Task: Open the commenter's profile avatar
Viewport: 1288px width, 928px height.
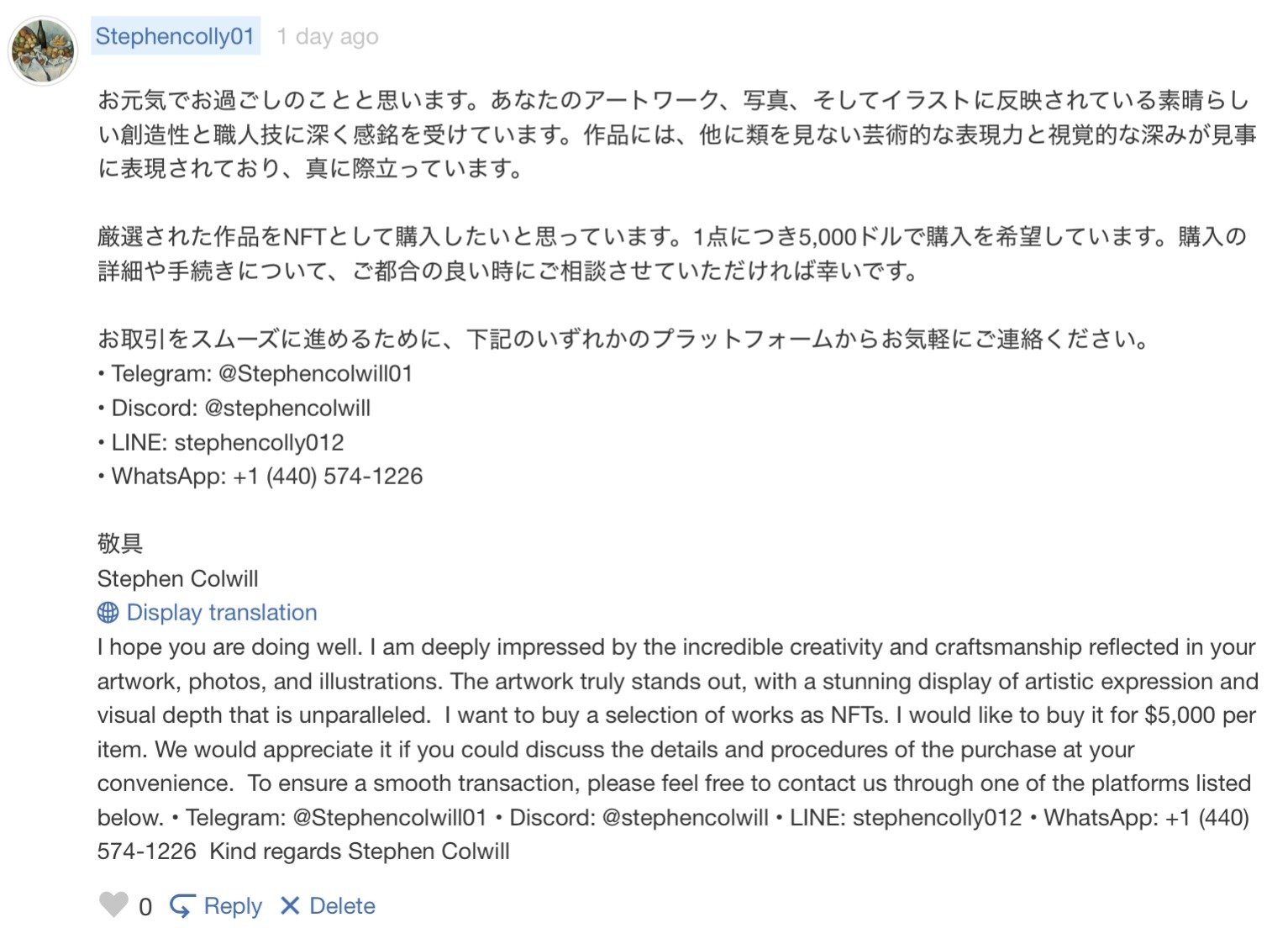Action: [43, 50]
